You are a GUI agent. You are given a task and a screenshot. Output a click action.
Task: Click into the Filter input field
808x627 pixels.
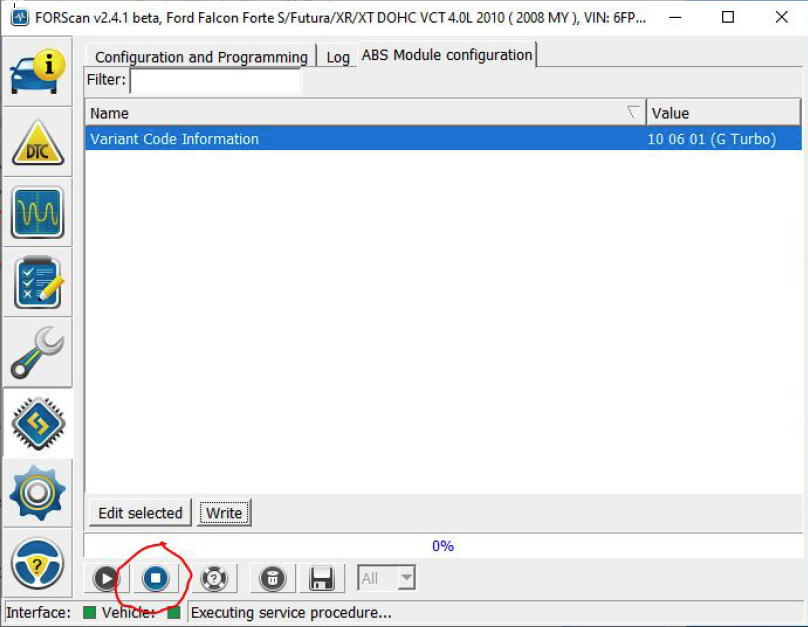pos(215,80)
